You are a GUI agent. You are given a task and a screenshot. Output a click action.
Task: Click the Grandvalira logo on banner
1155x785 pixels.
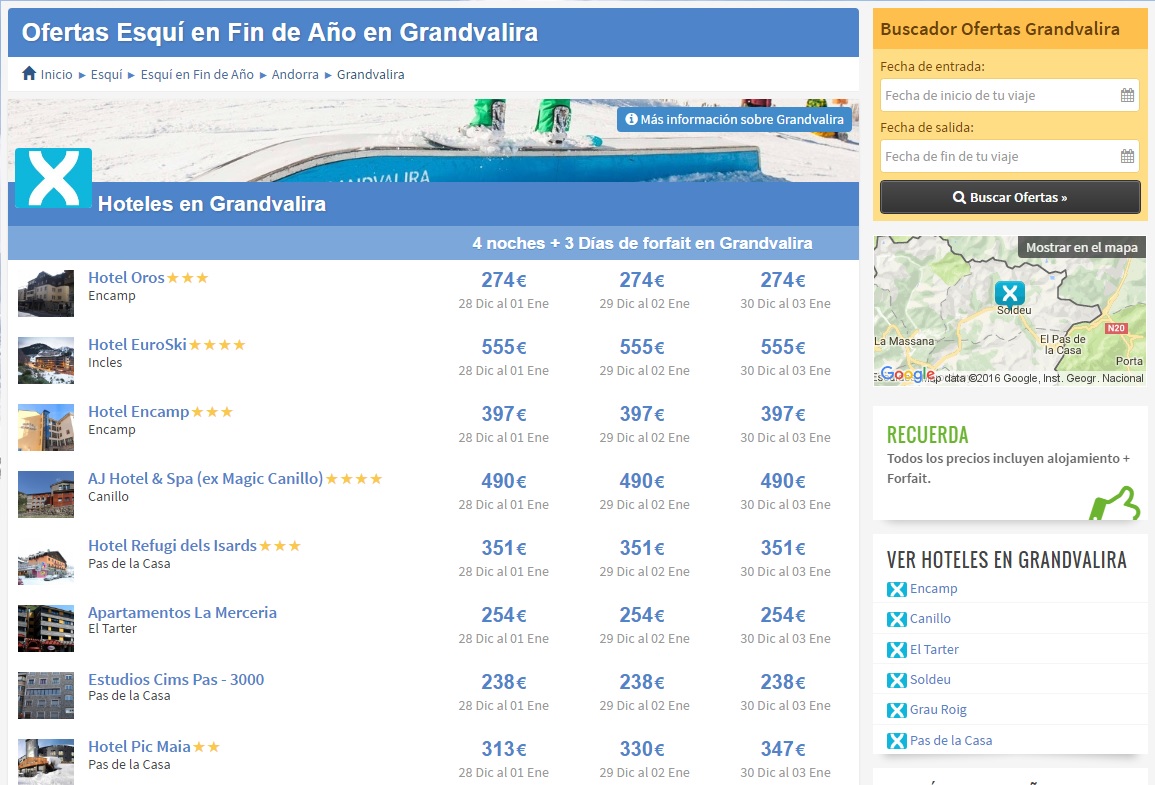pyautogui.click(x=54, y=177)
